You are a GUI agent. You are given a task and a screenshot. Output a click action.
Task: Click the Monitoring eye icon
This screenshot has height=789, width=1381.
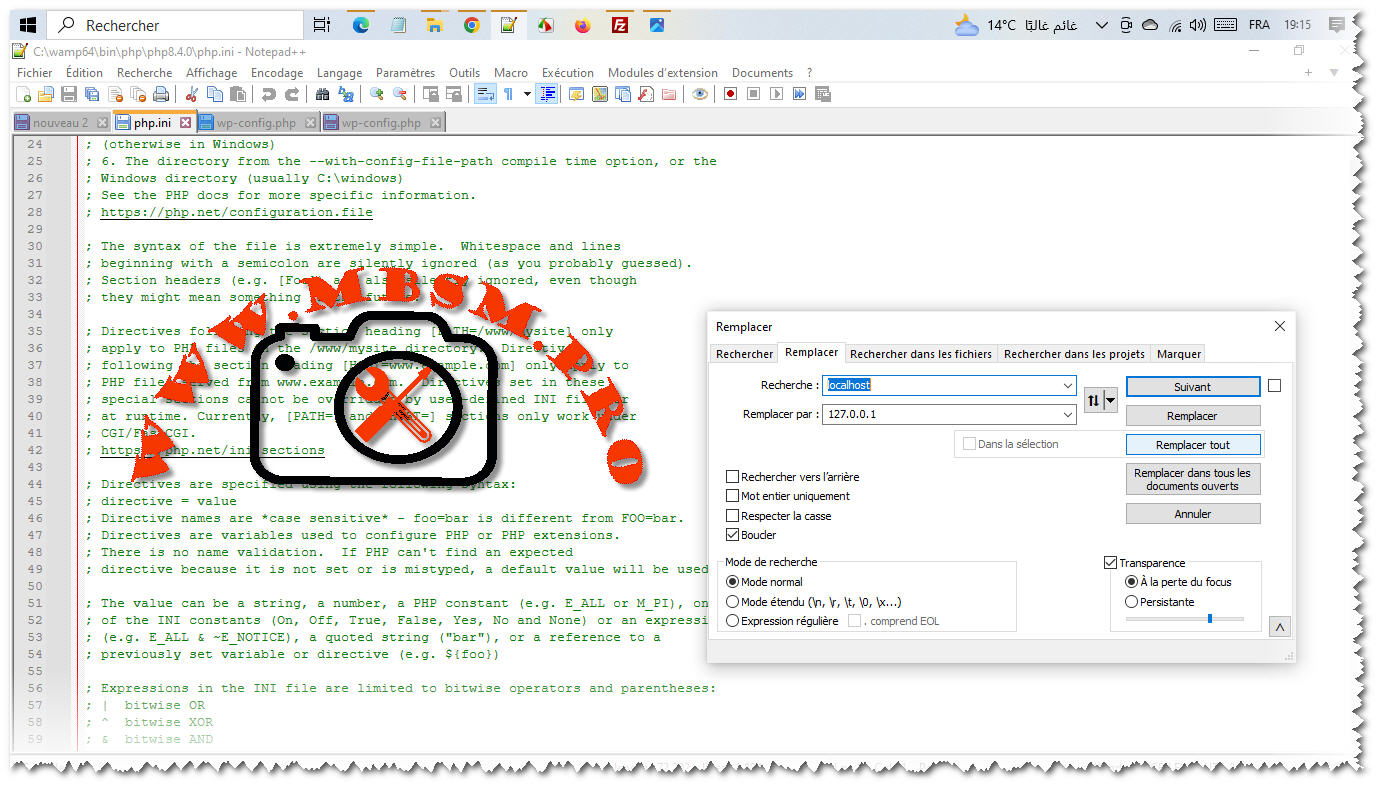coord(700,94)
